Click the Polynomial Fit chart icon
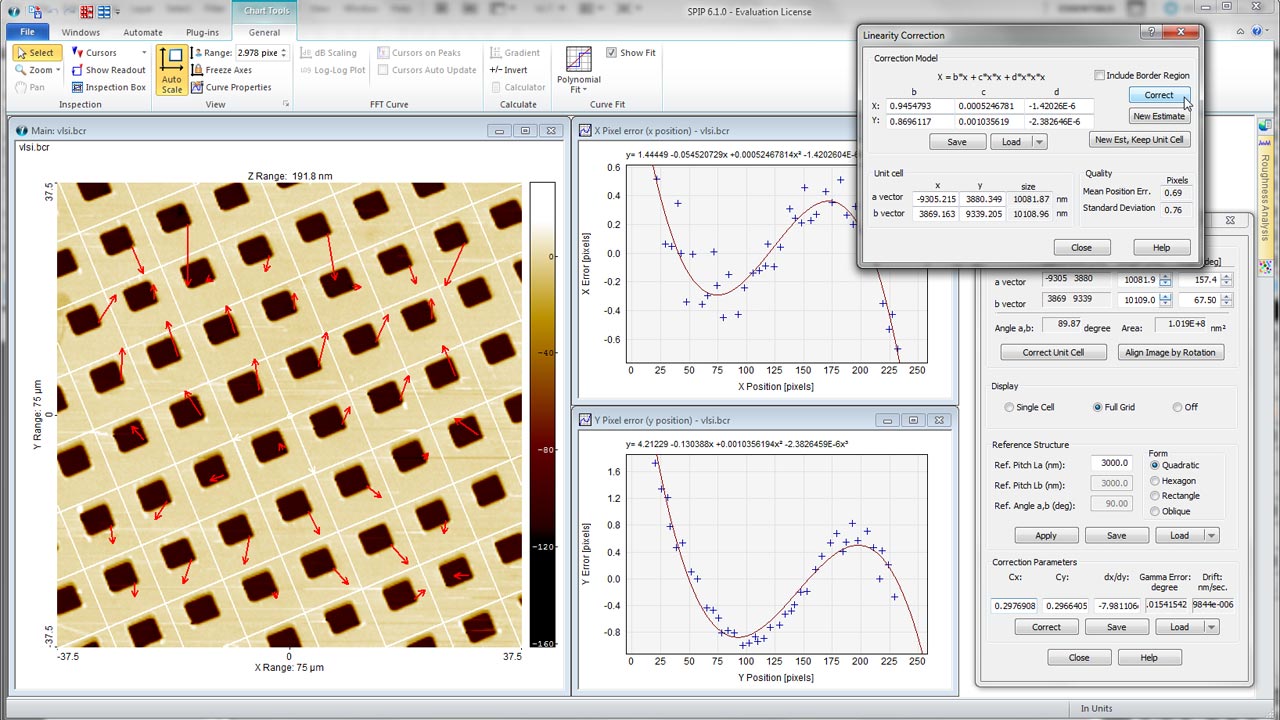Screen dimensions: 1280x720 [x=579, y=59]
